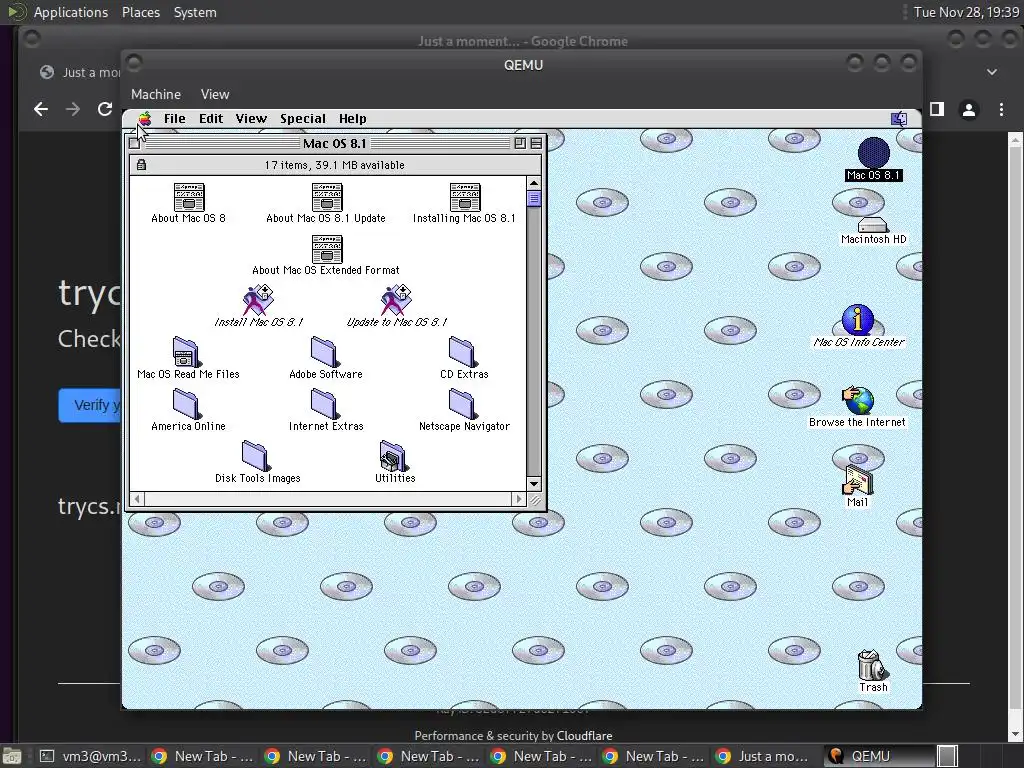Open Mac OS Edit menu
This screenshot has height=768, width=1024.
coord(211,119)
